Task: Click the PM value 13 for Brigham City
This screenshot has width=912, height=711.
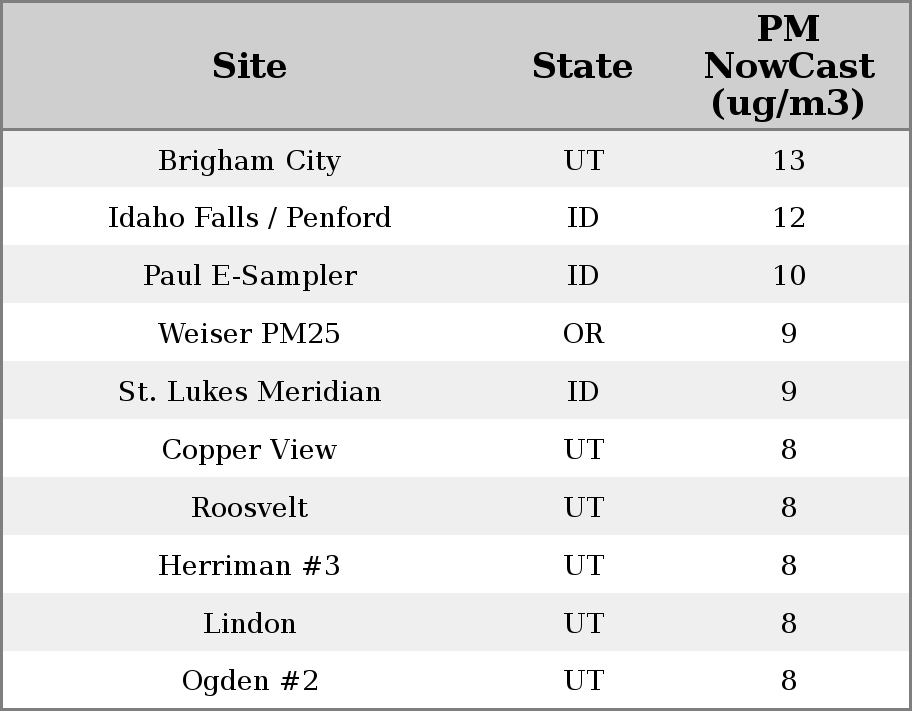Action: click(788, 160)
